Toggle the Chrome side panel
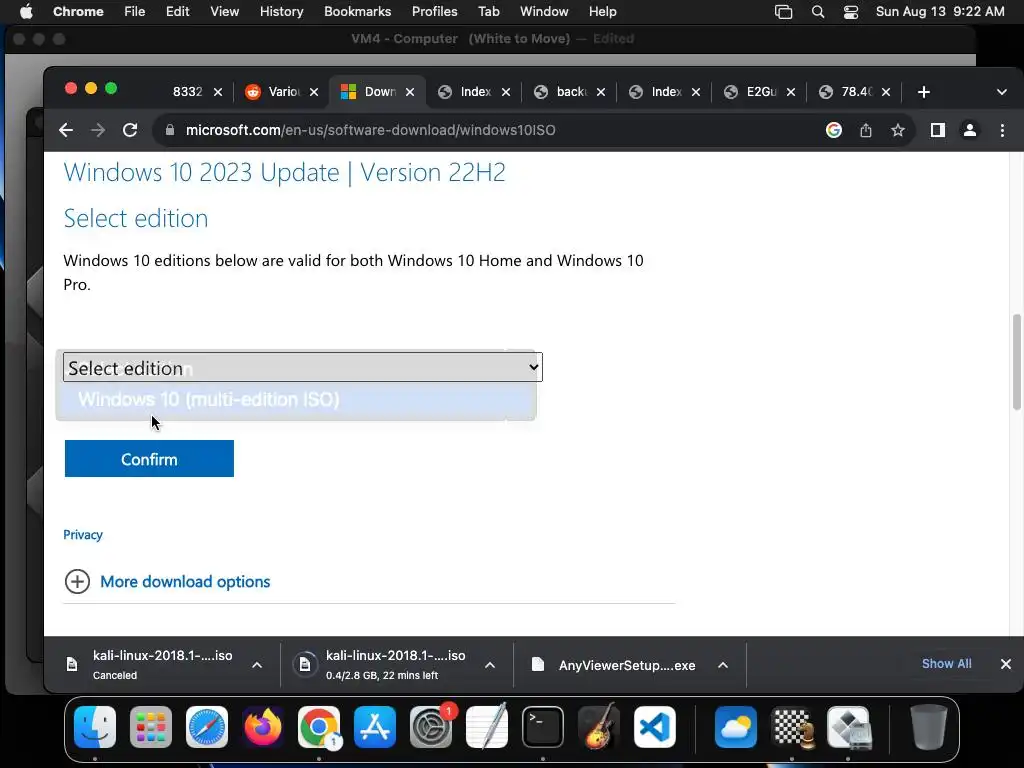The height and width of the screenshot is (768, 1024). point(938,130)
